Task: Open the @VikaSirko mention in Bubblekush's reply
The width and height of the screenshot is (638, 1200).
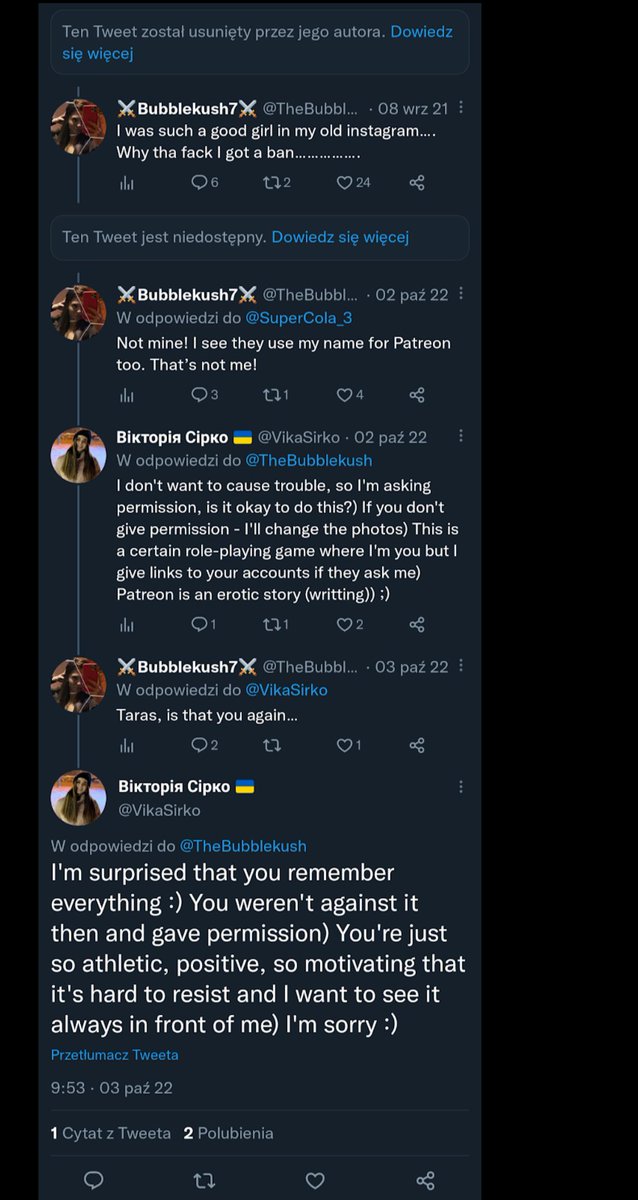Action: 286,690
